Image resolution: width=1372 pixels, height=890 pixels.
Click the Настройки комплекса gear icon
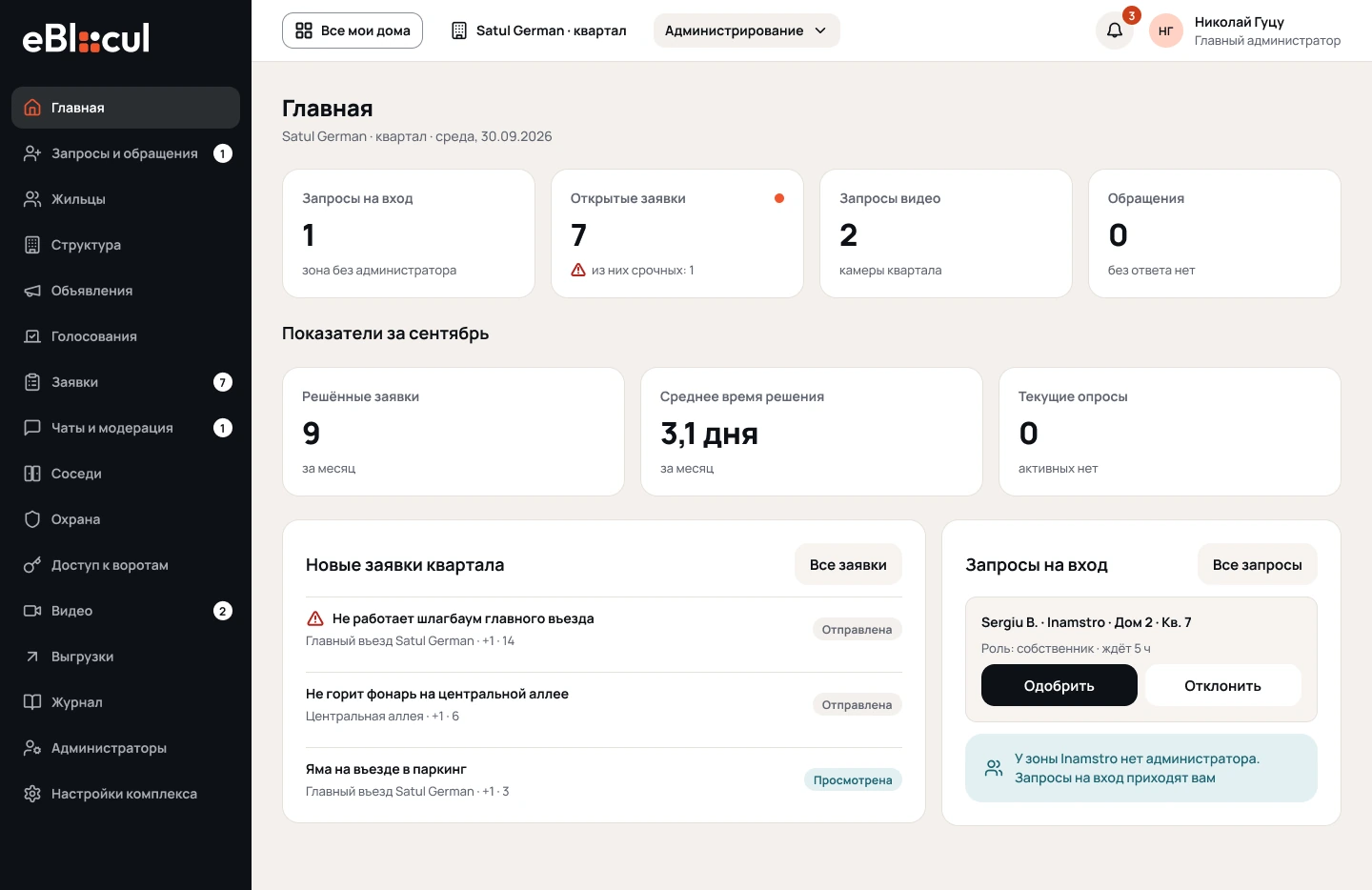32,794
